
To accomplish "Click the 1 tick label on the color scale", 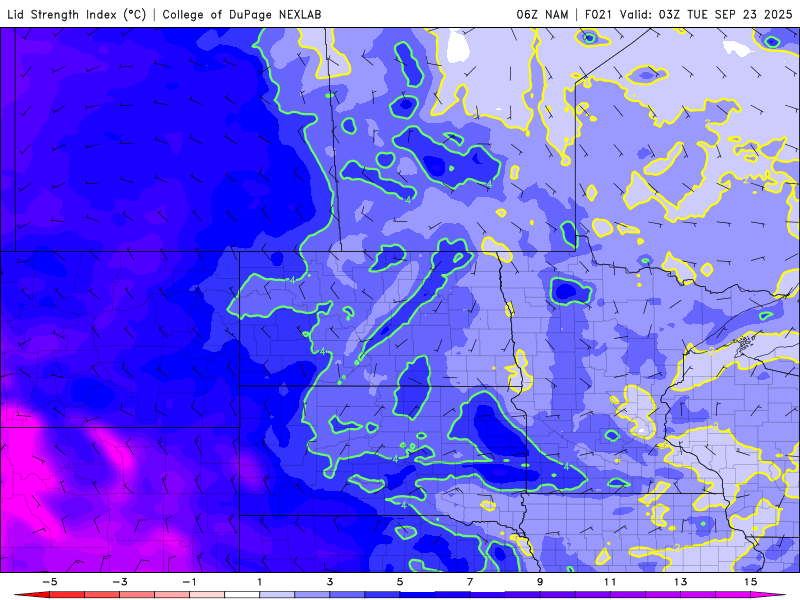I will pos(260,582).
